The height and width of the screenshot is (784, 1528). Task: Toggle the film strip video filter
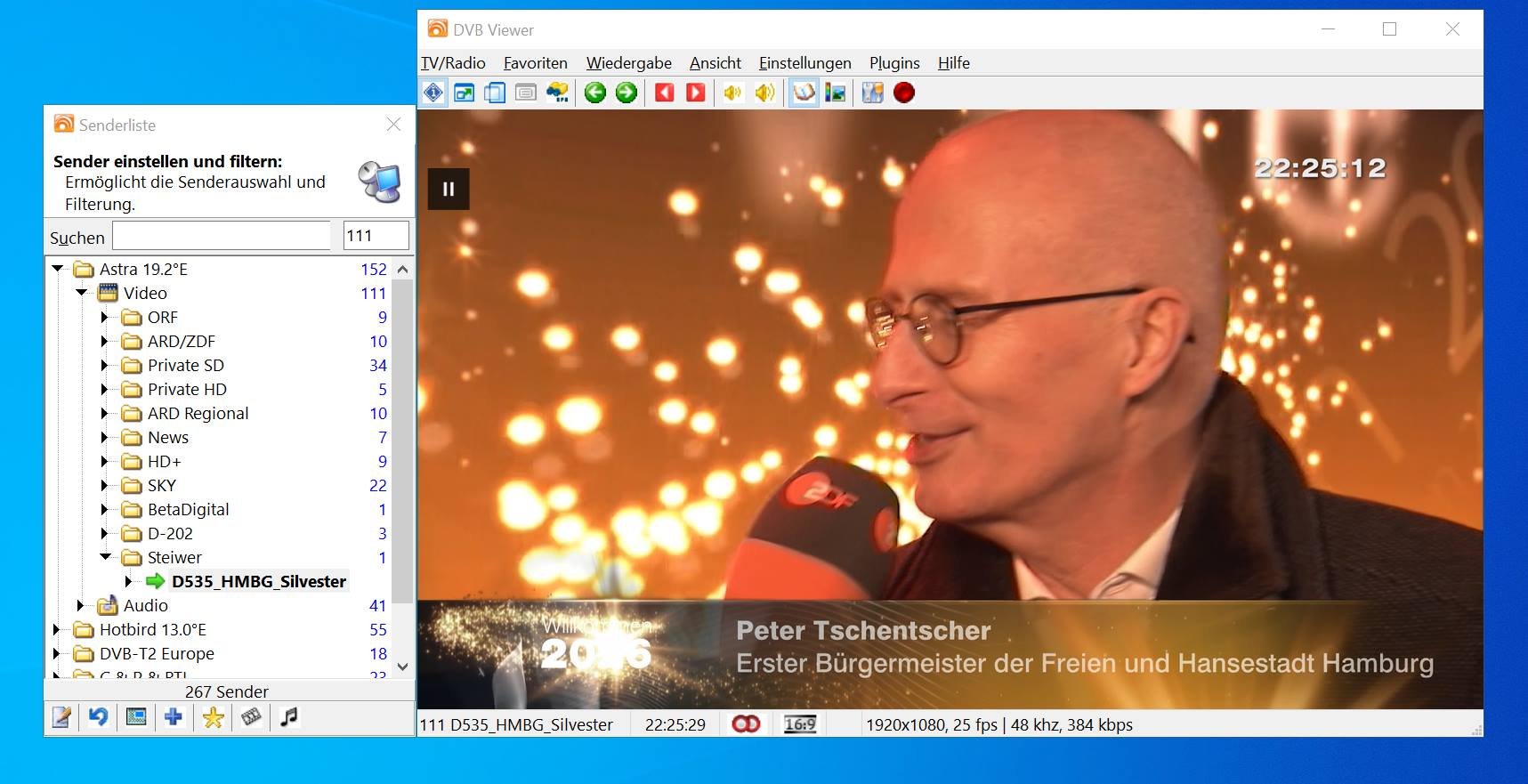coord(251,717)
